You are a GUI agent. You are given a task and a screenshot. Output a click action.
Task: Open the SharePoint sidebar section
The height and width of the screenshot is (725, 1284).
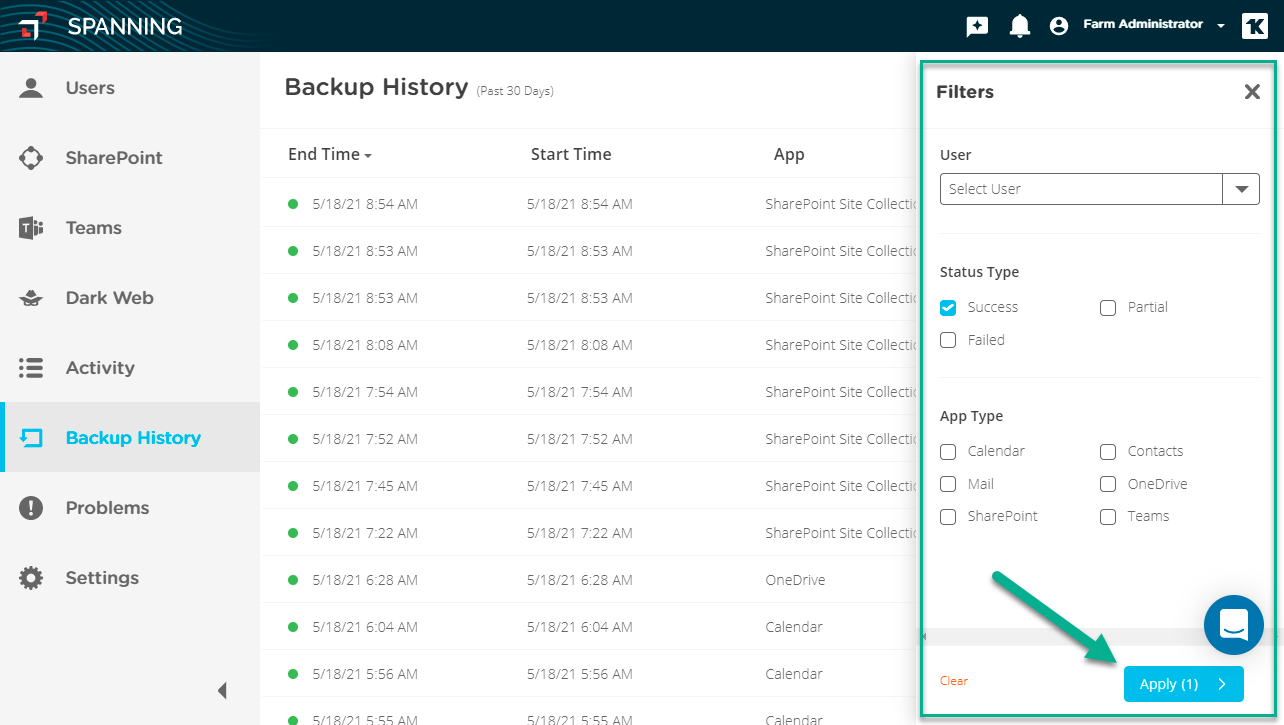tap(113, 158)
